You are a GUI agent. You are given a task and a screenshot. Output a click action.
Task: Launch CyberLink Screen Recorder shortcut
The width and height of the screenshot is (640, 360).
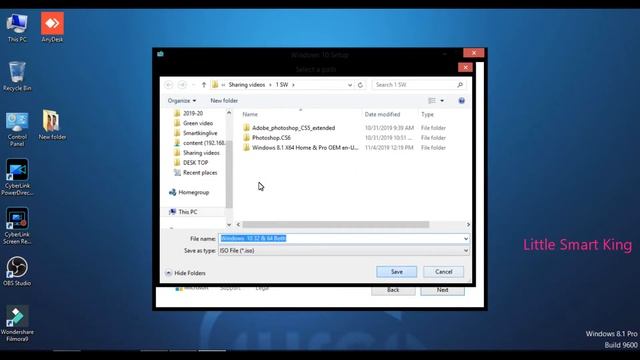[x=17, y=226]
